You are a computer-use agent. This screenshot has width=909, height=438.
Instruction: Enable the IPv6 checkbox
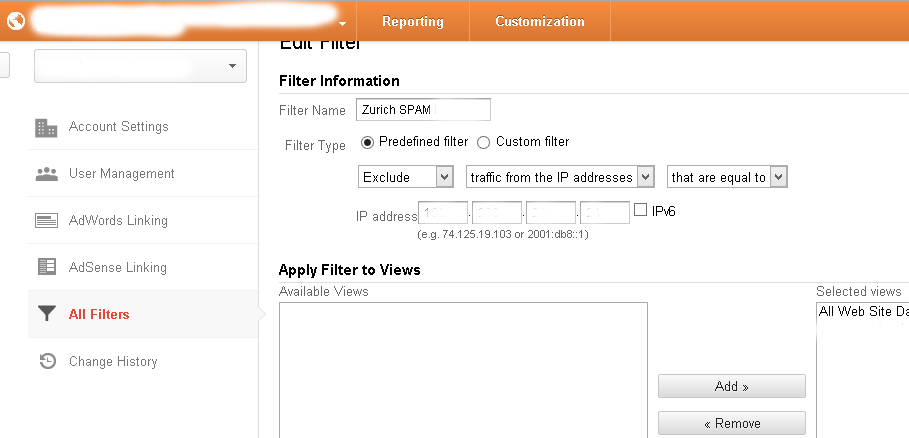click(640, 210)
